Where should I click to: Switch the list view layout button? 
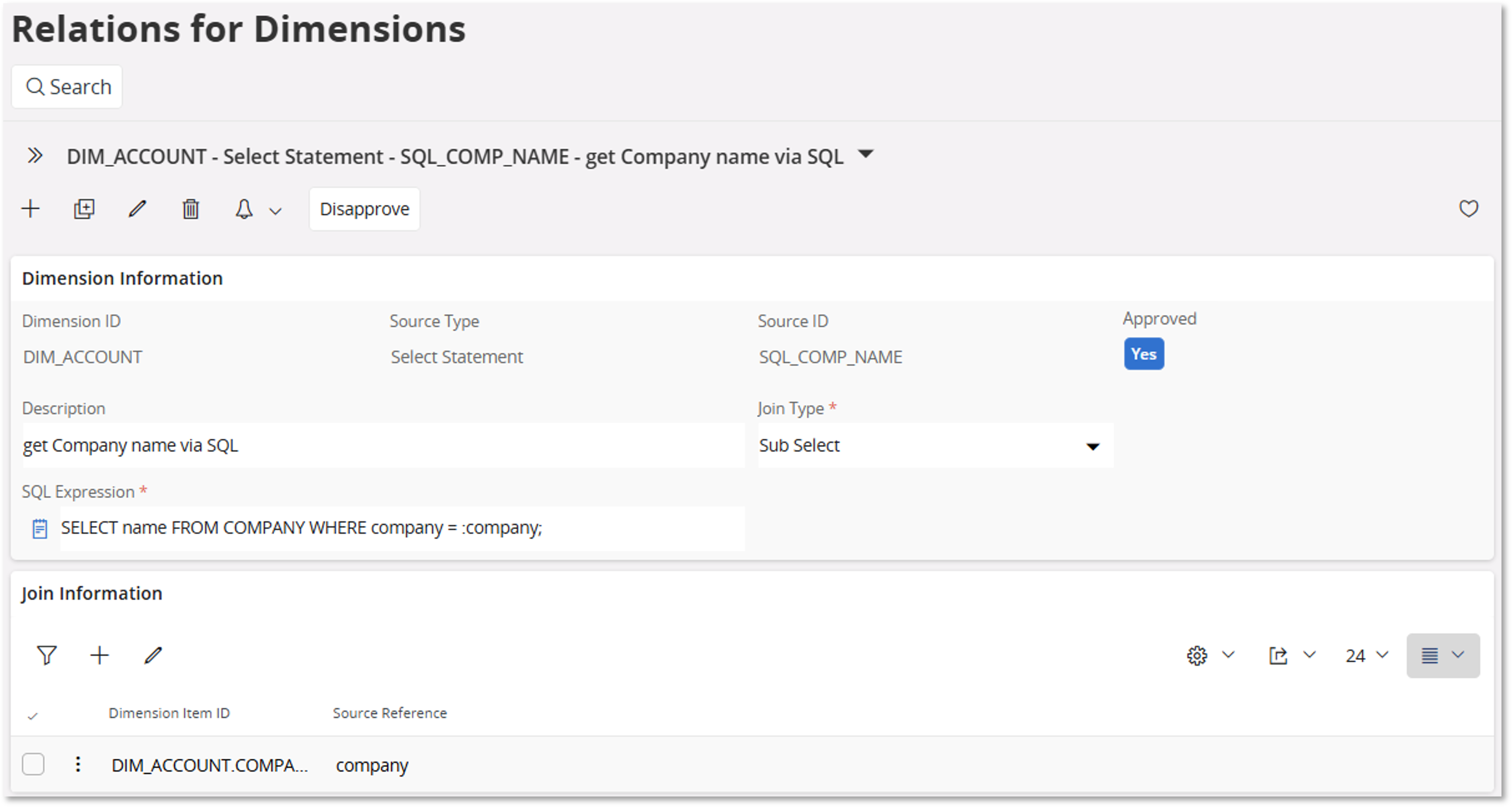click(x=1443, y=656)
